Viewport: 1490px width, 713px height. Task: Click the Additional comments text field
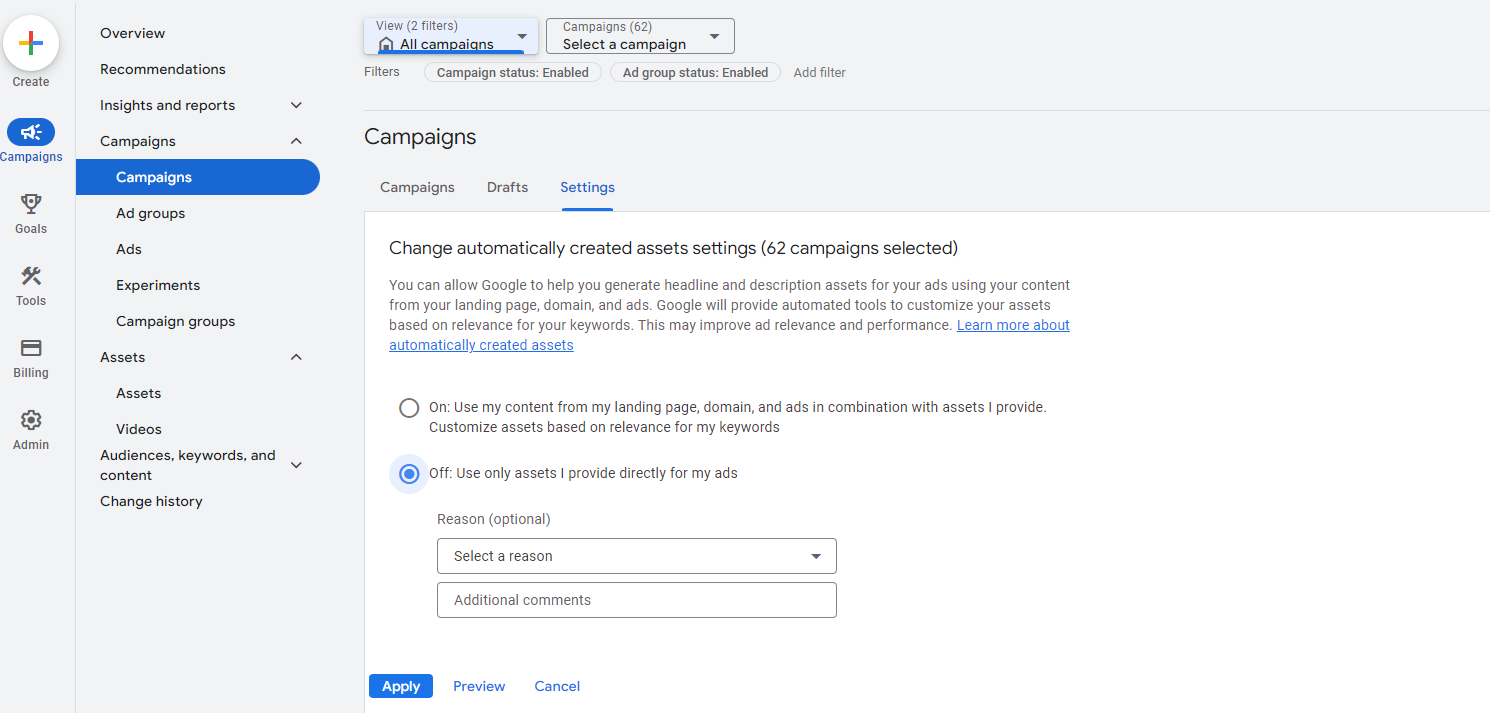pyautogui.click(x=636, y=600)
